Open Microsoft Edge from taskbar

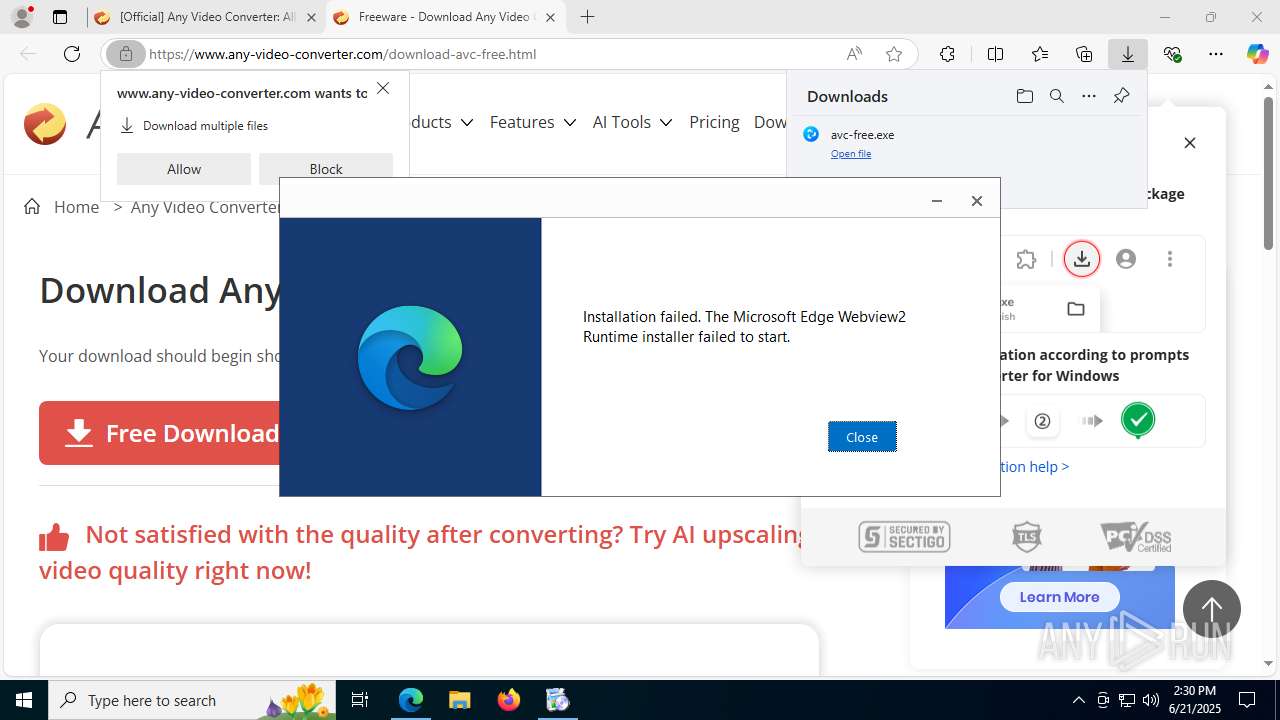[x=411, y=700]
